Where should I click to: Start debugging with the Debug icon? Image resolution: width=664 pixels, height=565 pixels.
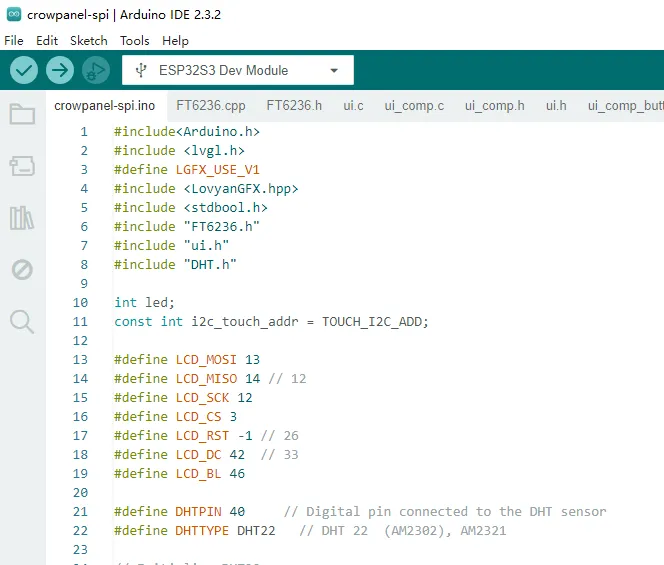click(96, 70)
